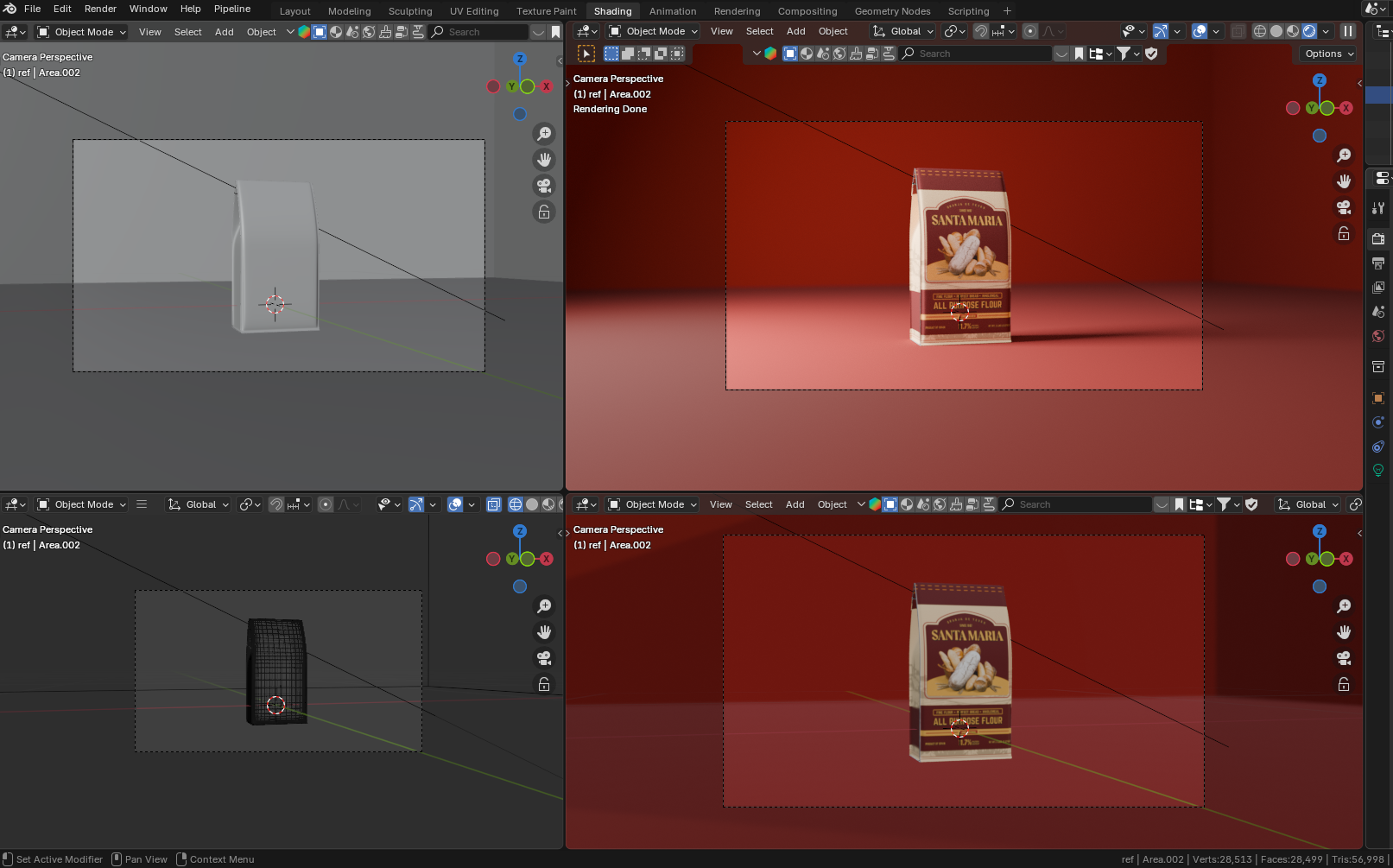Switch top-right viewport to rendered shading
Viewport: 1393px width, 868px height.
(x=1309, y=31)
